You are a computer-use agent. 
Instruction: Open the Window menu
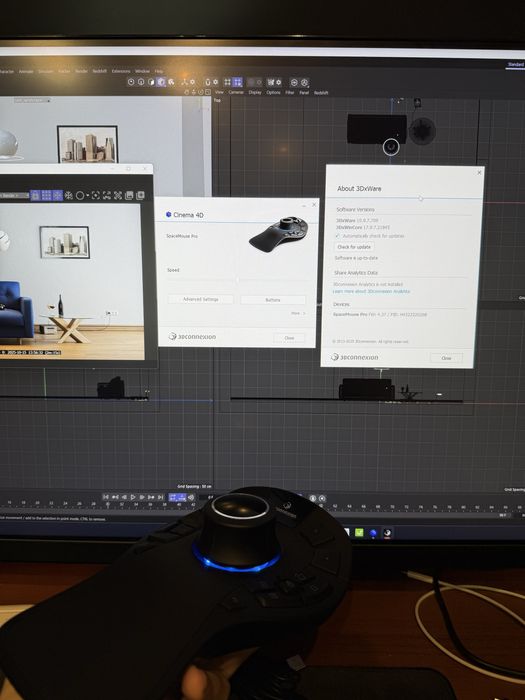142,71
